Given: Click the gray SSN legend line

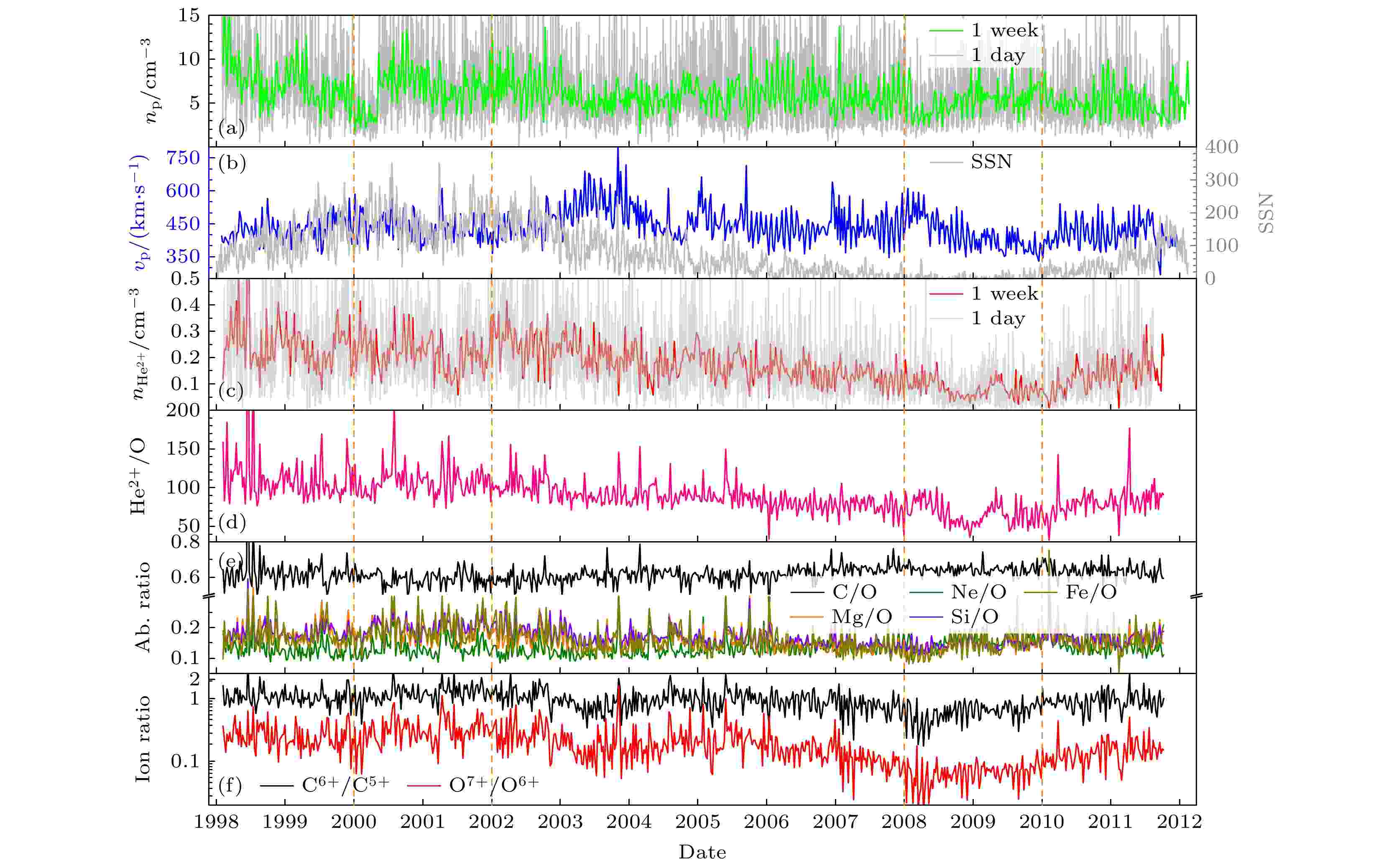Looking at the screenshot, I should pos(946,163).
